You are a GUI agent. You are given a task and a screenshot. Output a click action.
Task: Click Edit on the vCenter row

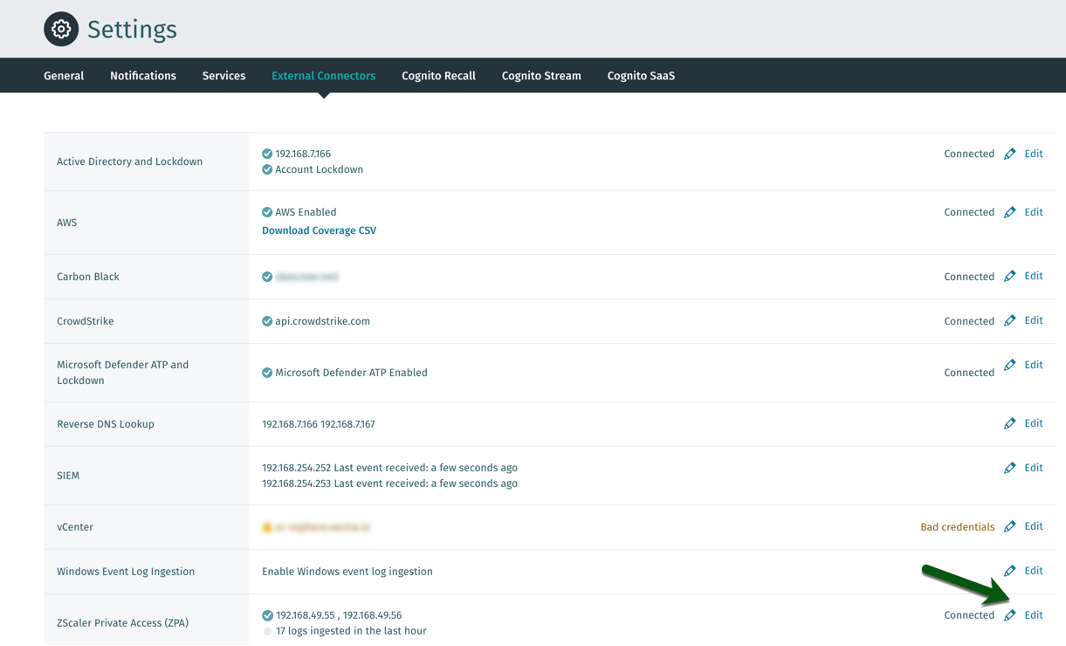pos(1033,526)
